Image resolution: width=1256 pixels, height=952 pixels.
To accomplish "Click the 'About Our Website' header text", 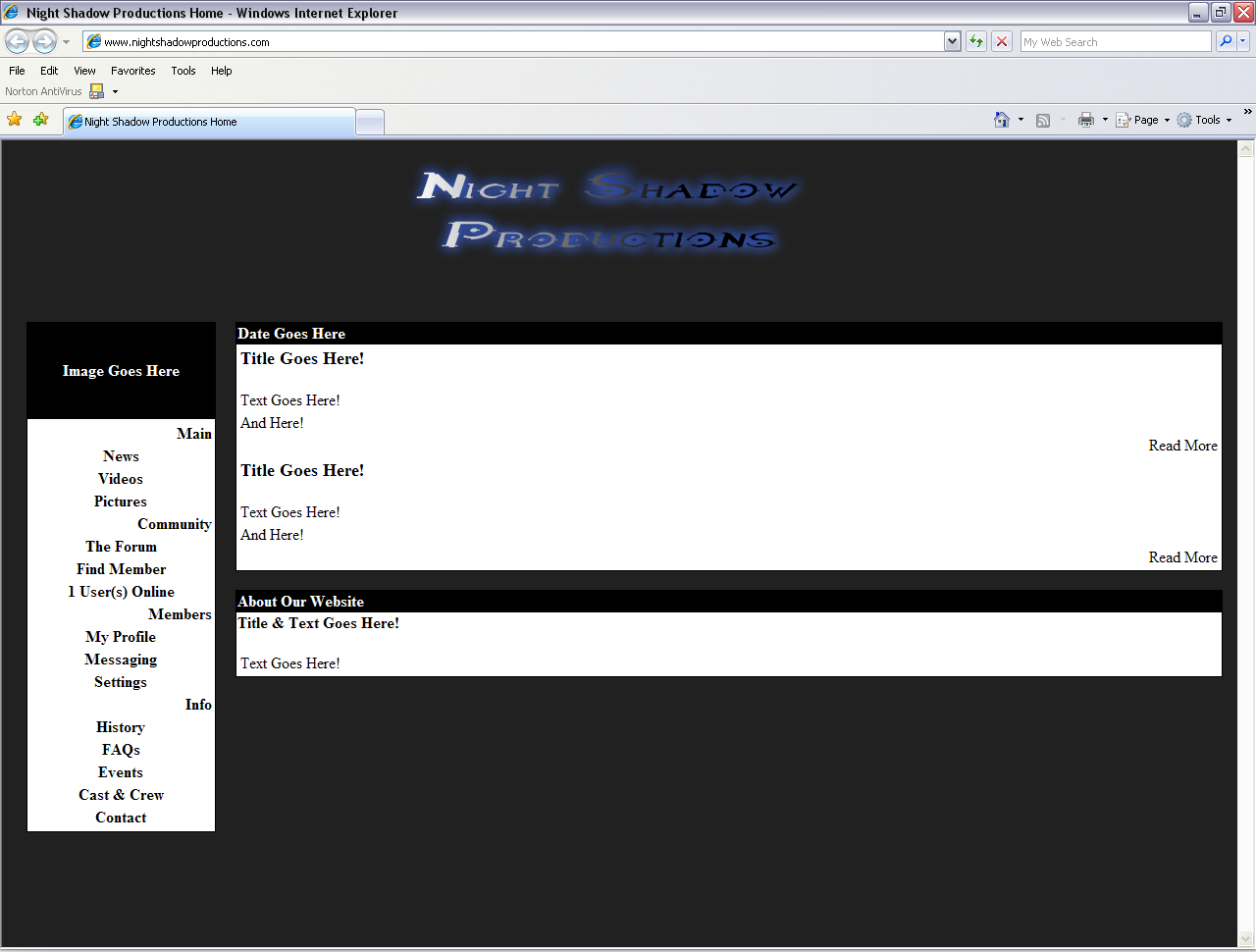I will coord(300,602).
